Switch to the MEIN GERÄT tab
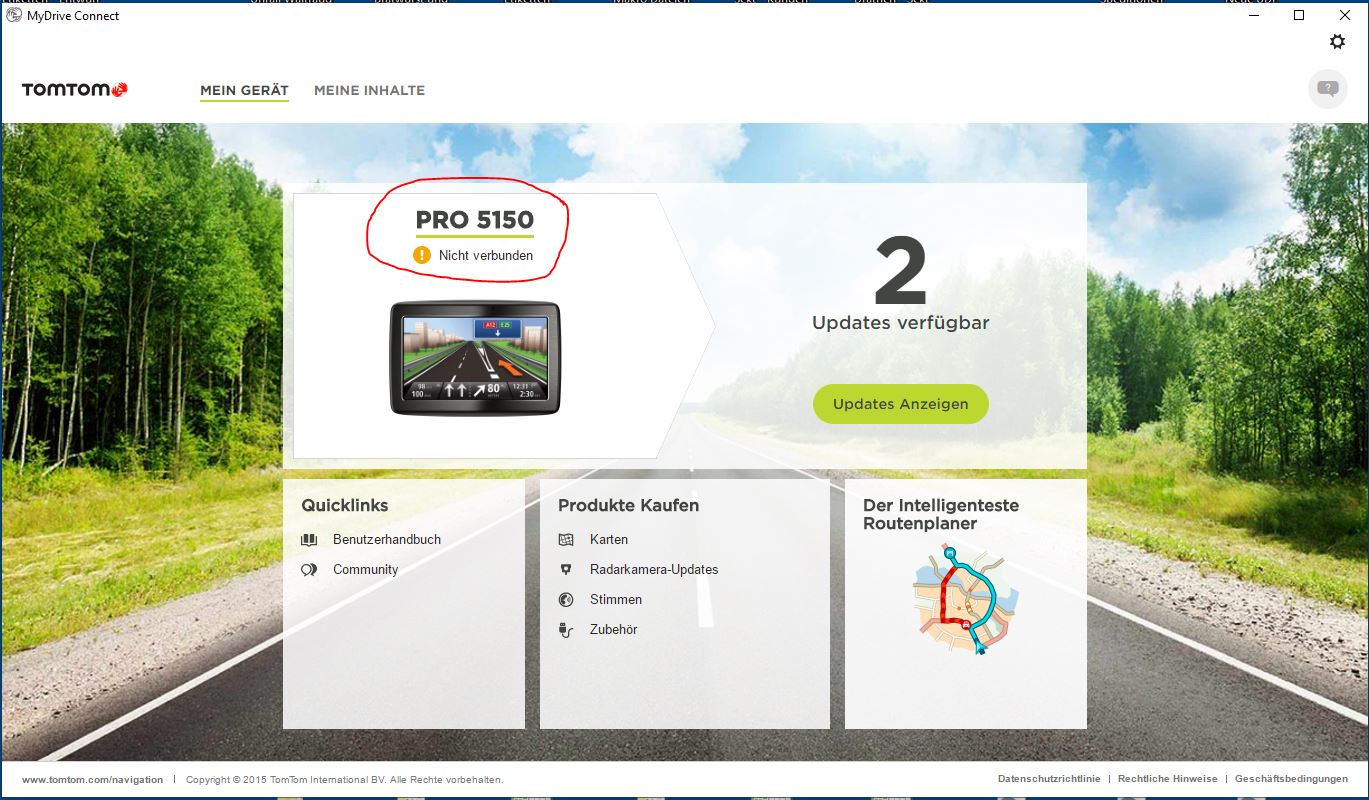The height and width of the screenshot is (800, 1369). click(244, 90)
